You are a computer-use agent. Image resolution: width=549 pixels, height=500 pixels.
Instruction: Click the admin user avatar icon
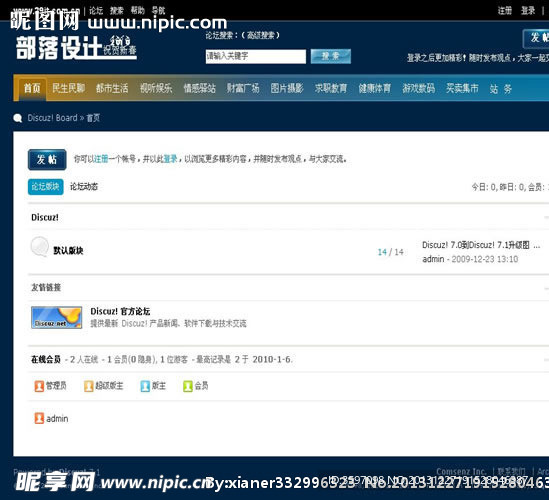point(39,418)
